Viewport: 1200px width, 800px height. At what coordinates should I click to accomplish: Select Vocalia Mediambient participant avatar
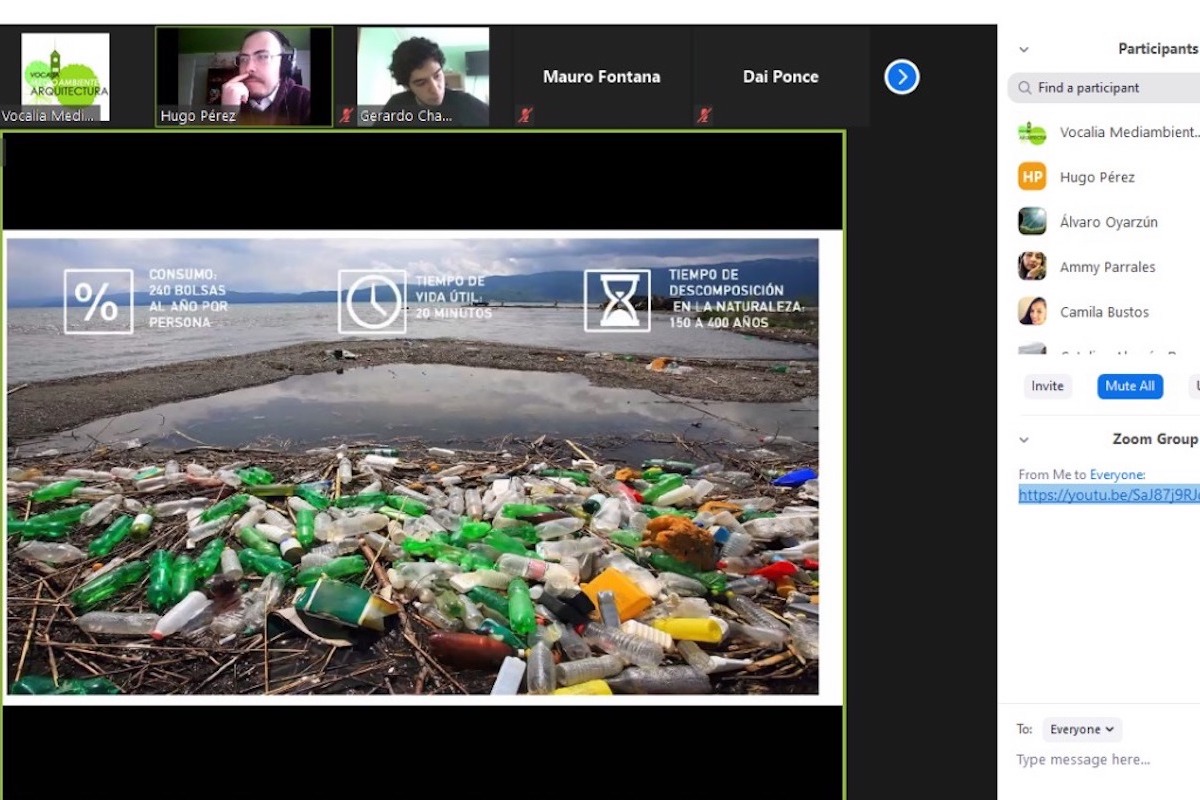[x=1032, y=132]
